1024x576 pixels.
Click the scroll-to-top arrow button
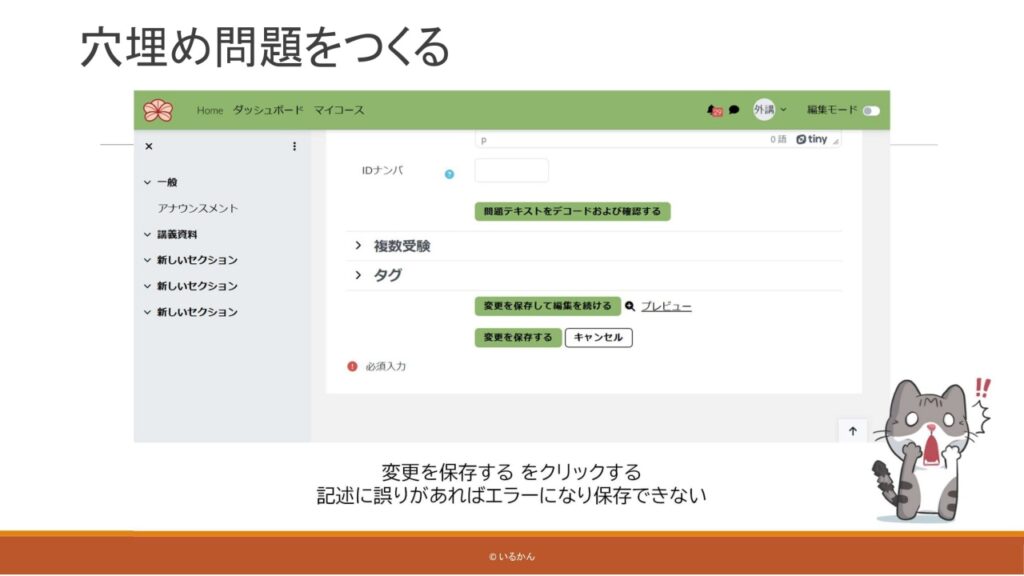point(852,431)
